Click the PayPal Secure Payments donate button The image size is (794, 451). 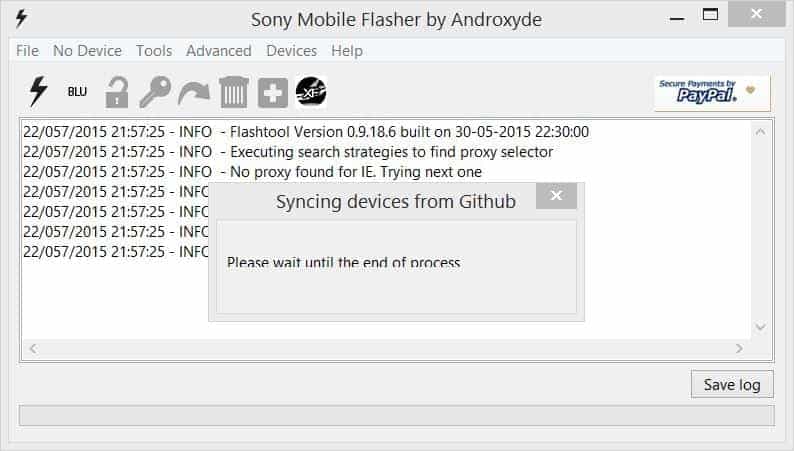[x=712, y=93]
